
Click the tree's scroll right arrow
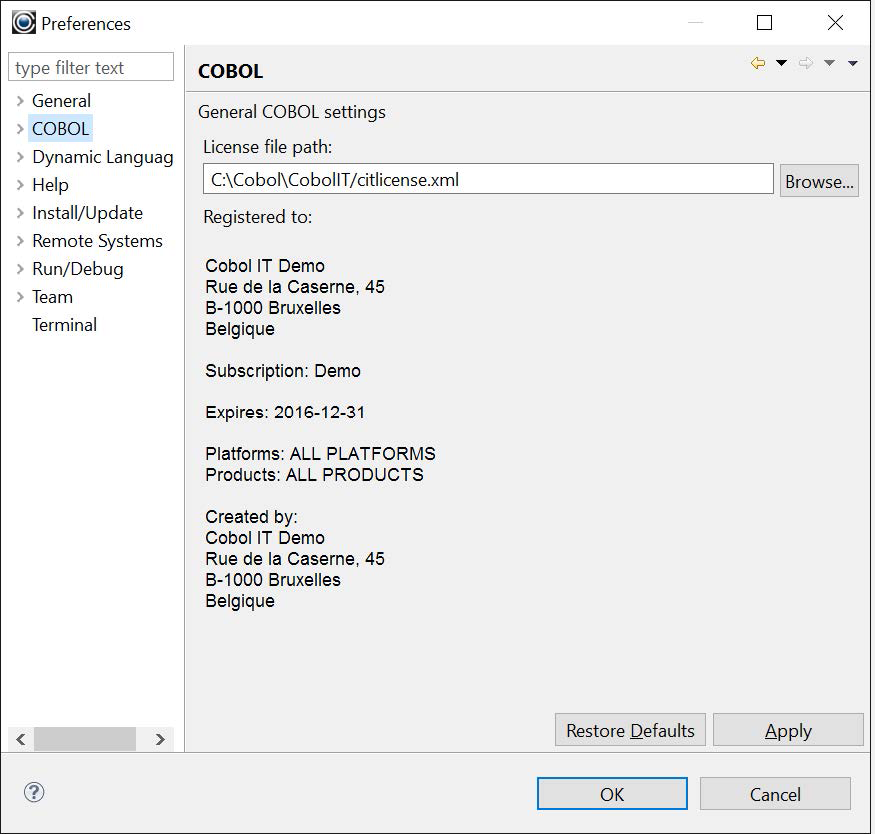click(160, 739)
